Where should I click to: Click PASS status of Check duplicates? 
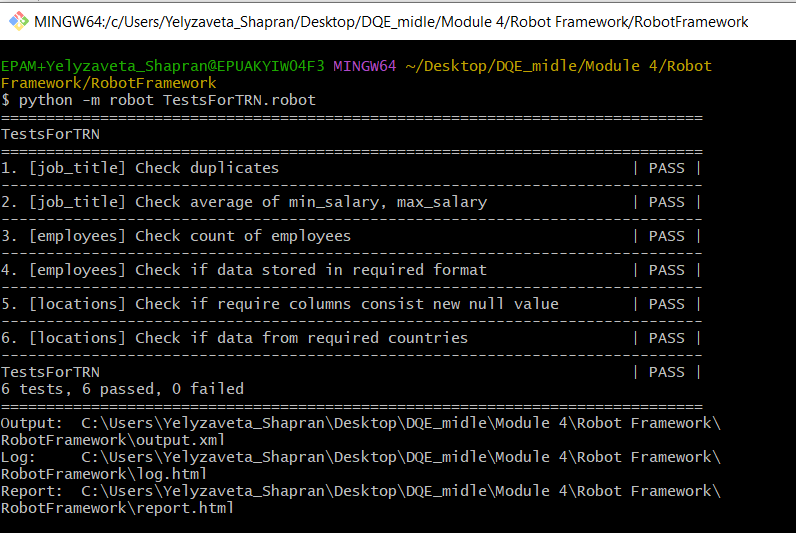click(667, 168)
